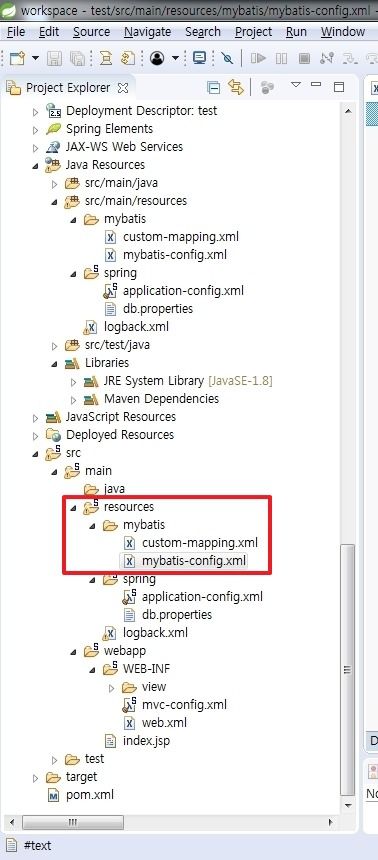
Task: Collapse the webapp folder
Action: pyautogui.click(x=74, y=652)
